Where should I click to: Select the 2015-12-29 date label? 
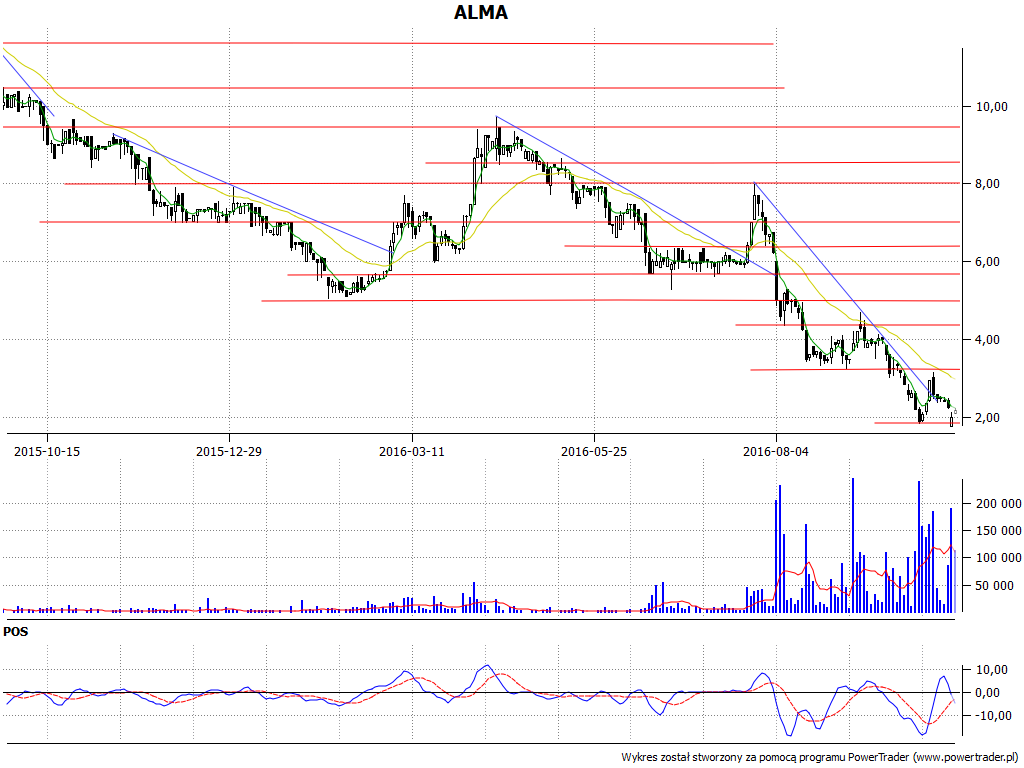tap(229, 451)
